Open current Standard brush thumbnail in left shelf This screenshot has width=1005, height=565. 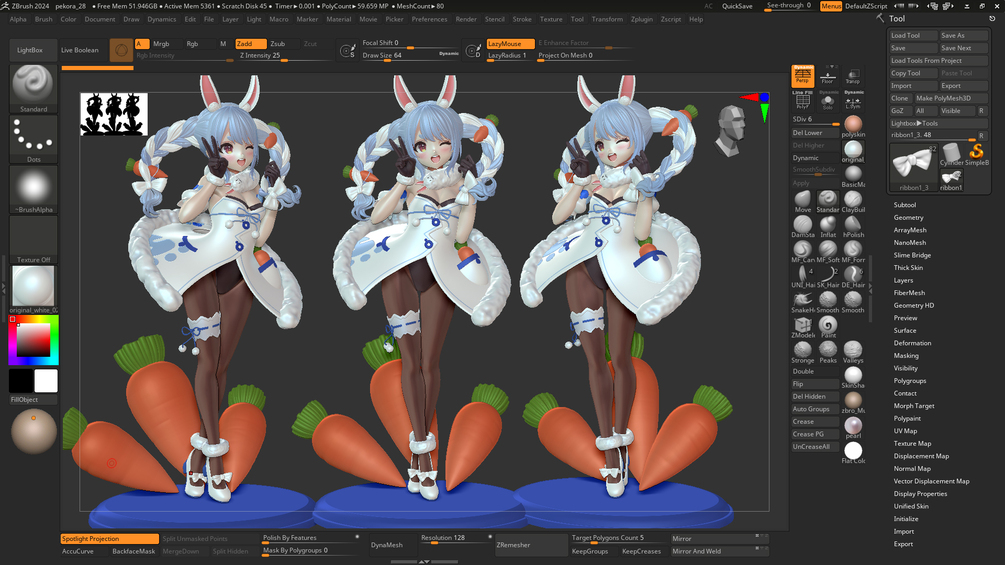(x=33, y=88)
